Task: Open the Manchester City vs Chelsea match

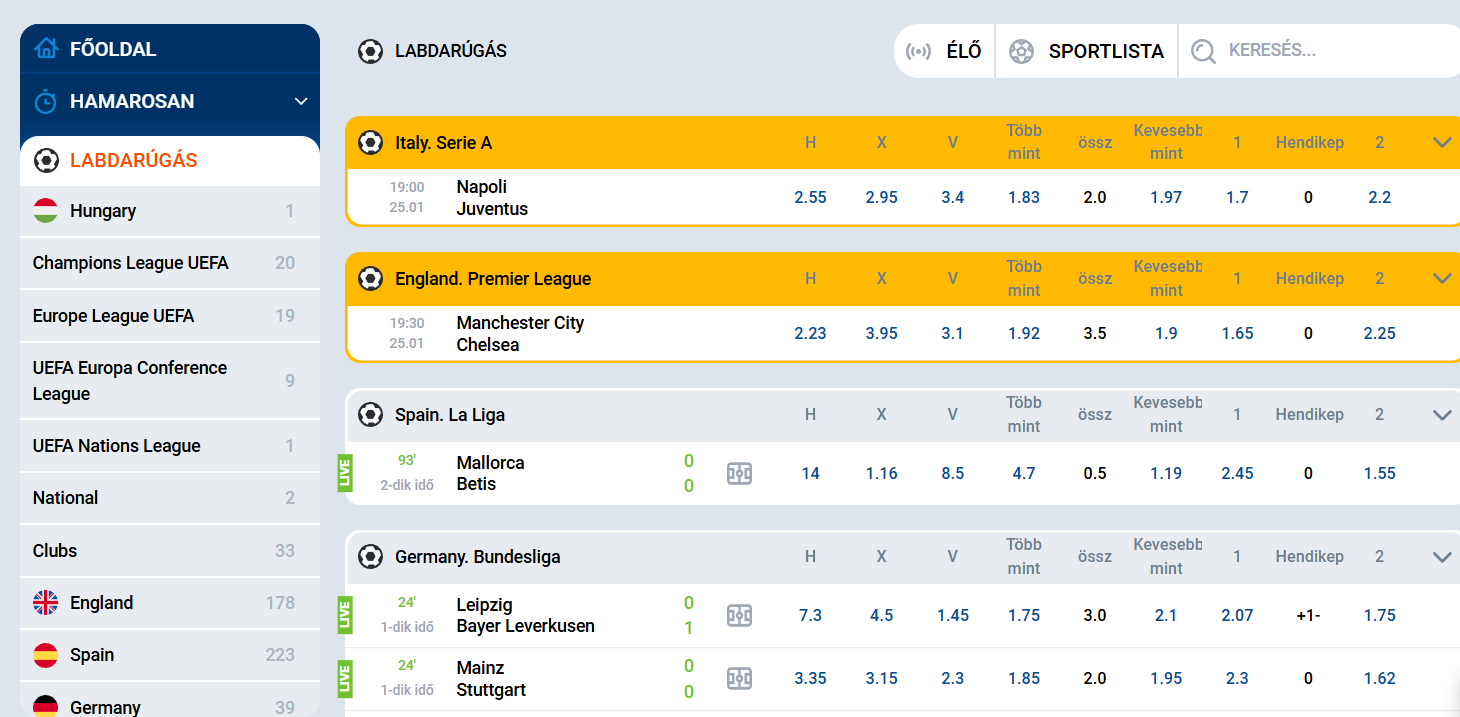Action: [520, 333]
